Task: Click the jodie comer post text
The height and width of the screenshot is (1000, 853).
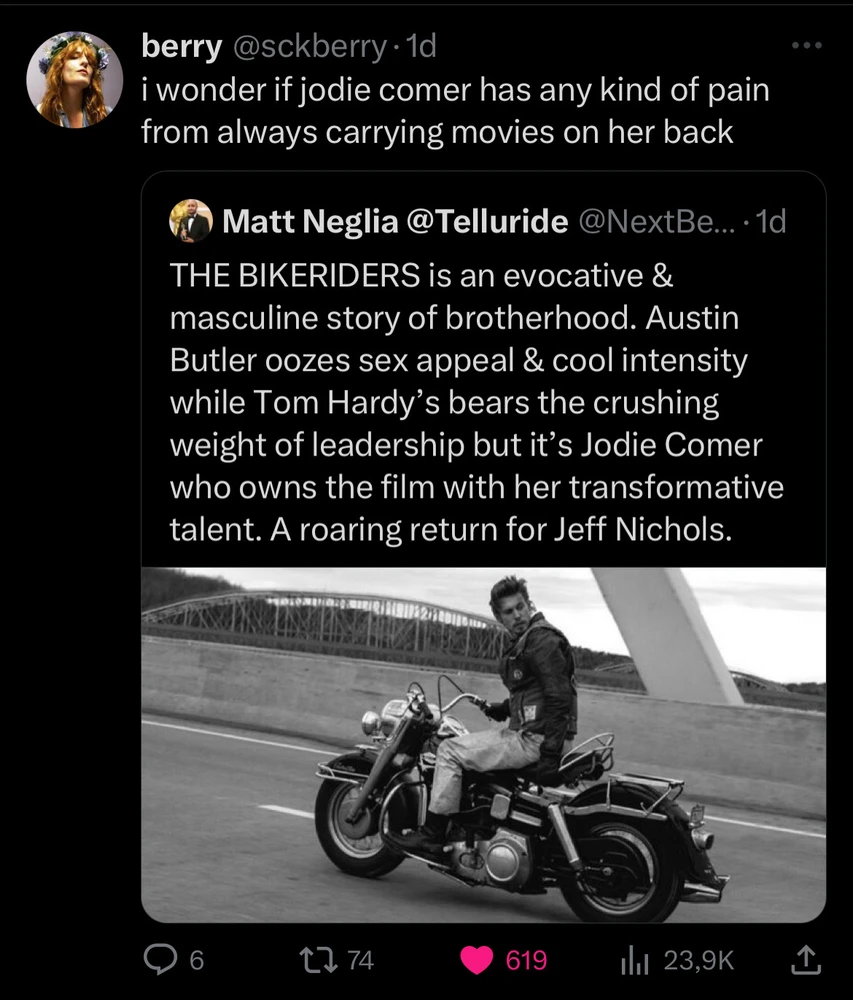Action: click(455, 111)
